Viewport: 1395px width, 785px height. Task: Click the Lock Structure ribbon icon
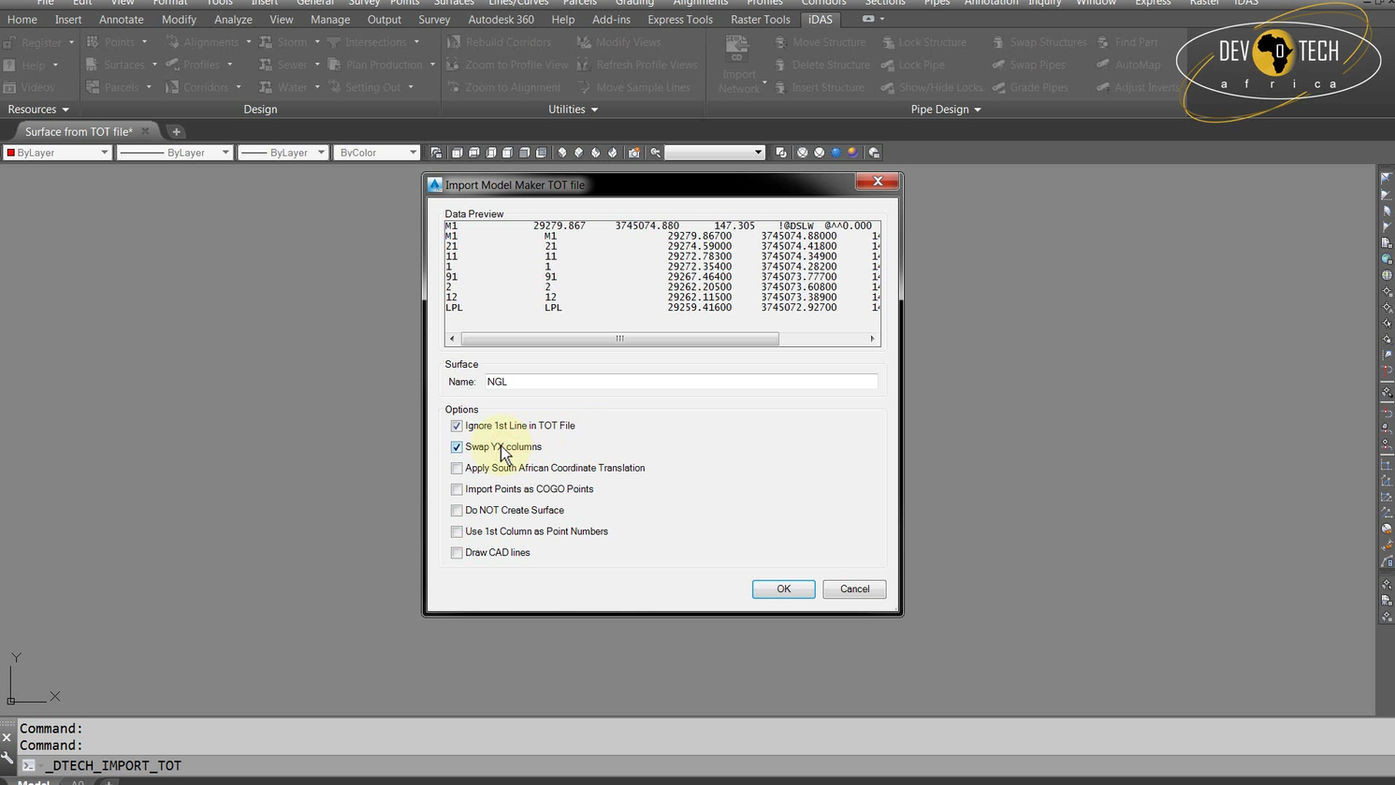(x=888, y=42)
